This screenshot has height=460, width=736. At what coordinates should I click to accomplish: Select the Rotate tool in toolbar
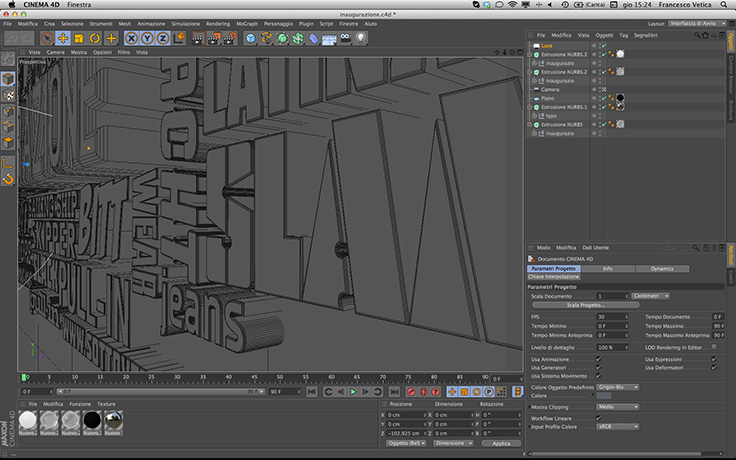click(95, 38)
